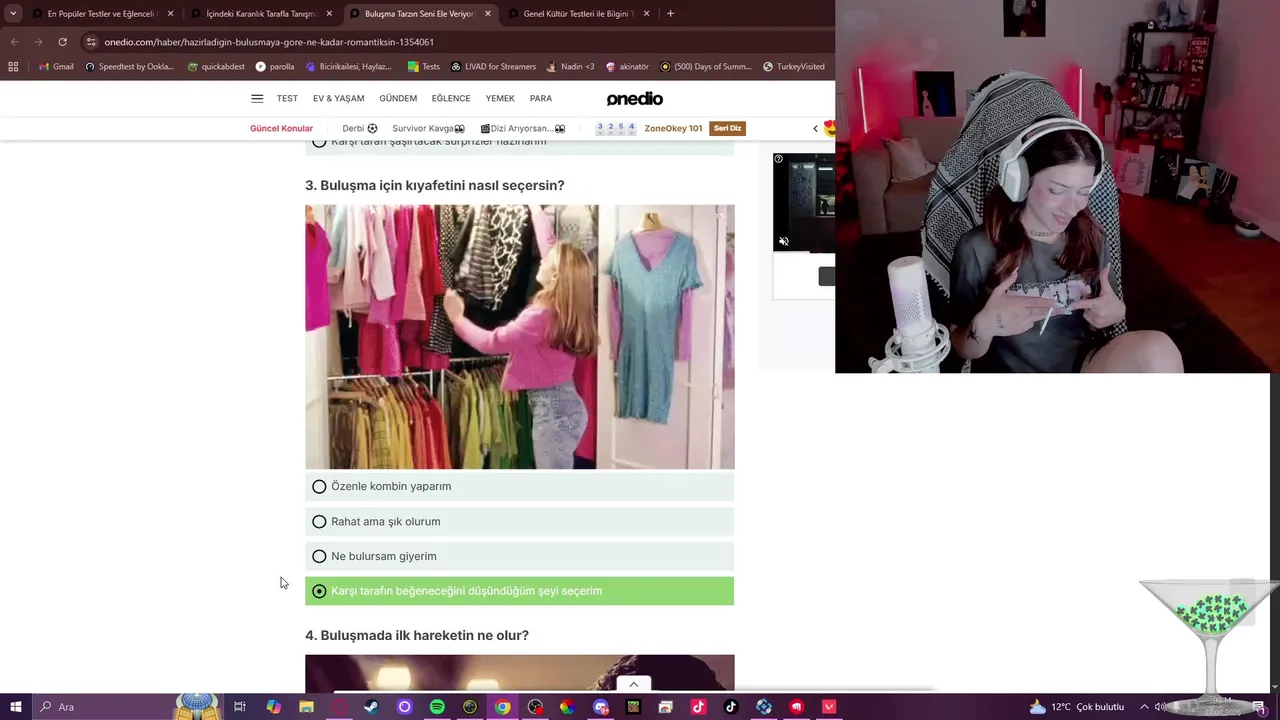Open the Dizi Arıyorsan topic link

click(x=523, y=128)
